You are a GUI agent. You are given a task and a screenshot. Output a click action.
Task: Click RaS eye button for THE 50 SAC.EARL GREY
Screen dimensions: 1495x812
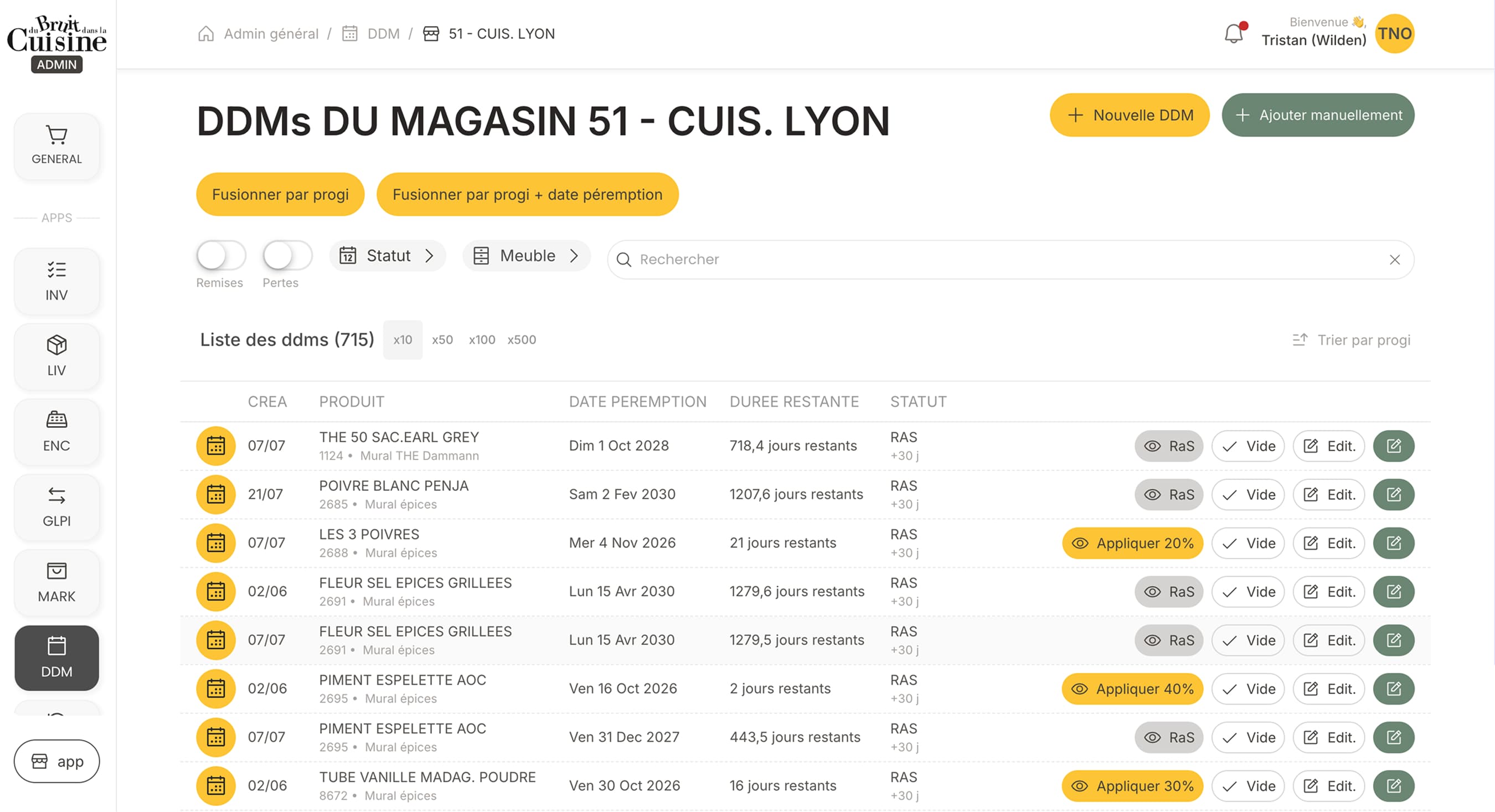coord(1169,446)
